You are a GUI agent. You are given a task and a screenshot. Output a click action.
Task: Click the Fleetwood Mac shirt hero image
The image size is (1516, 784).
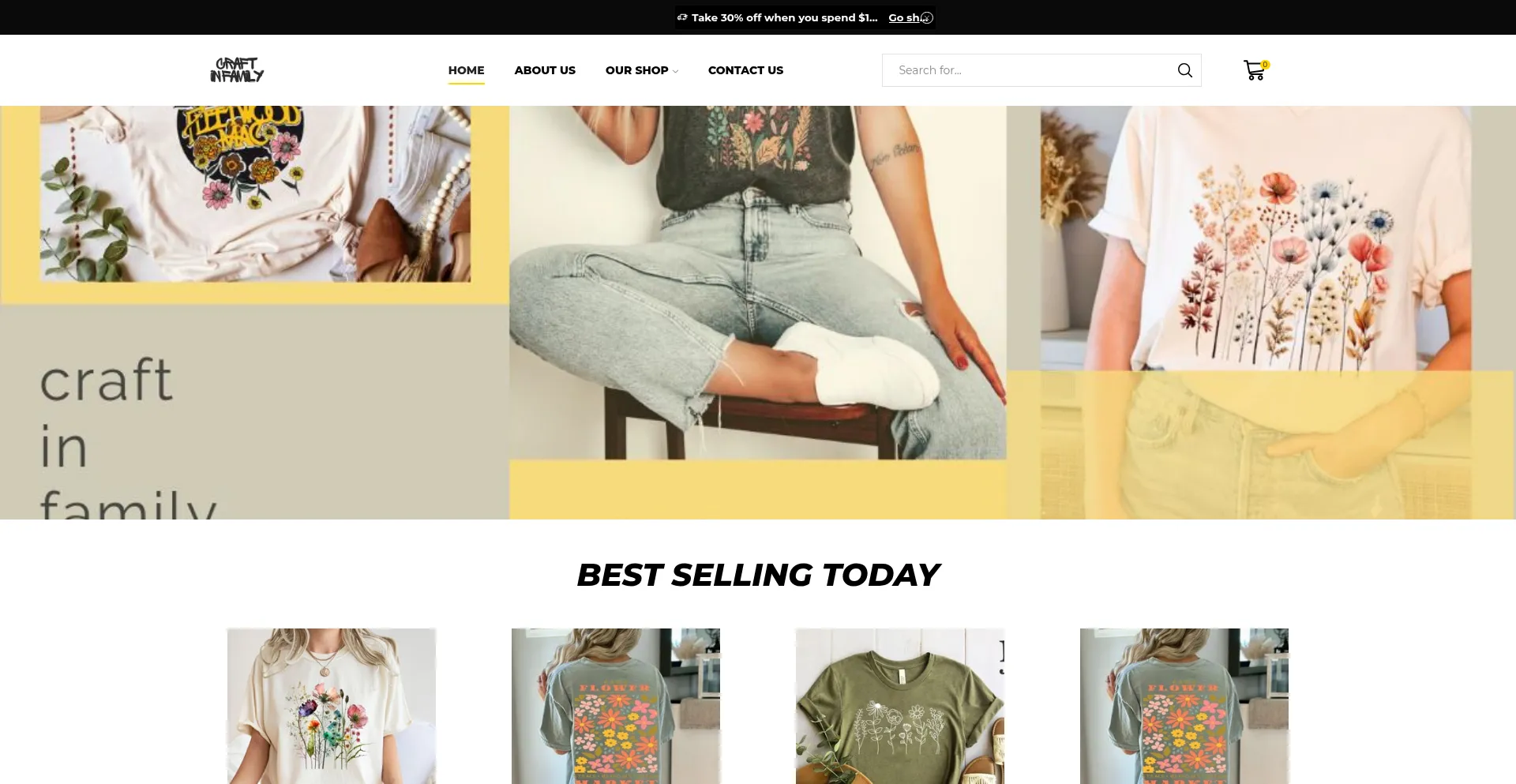click(255, 194)
